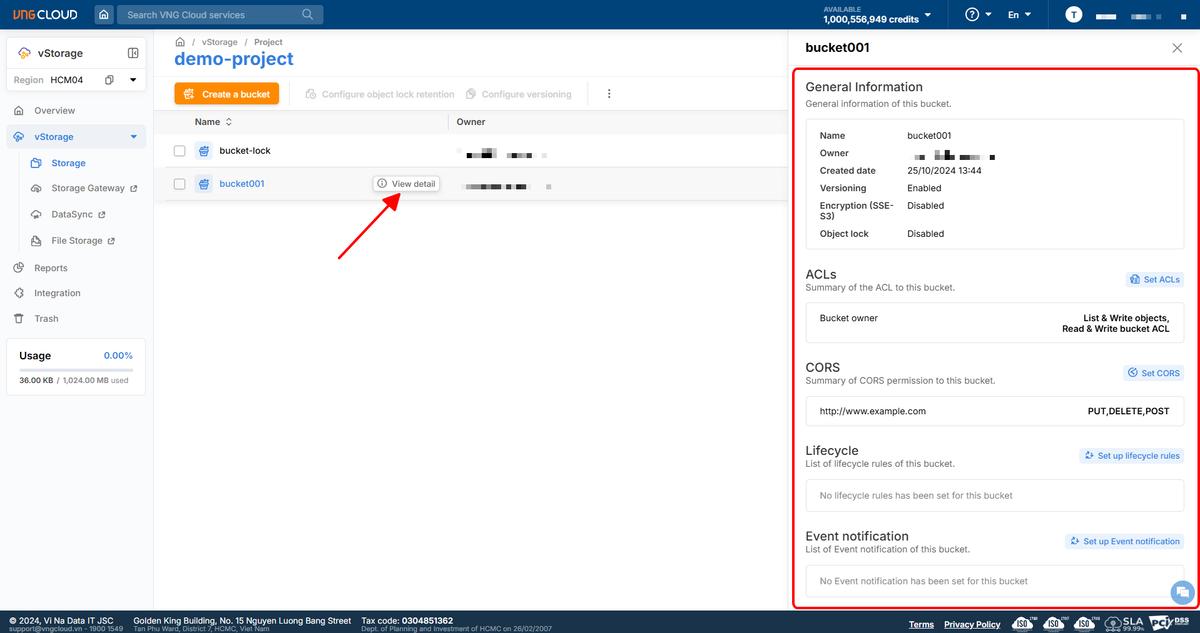Open the help question mark icon
This screenshot has width=1200, height=633.
(x=972, y=15)
